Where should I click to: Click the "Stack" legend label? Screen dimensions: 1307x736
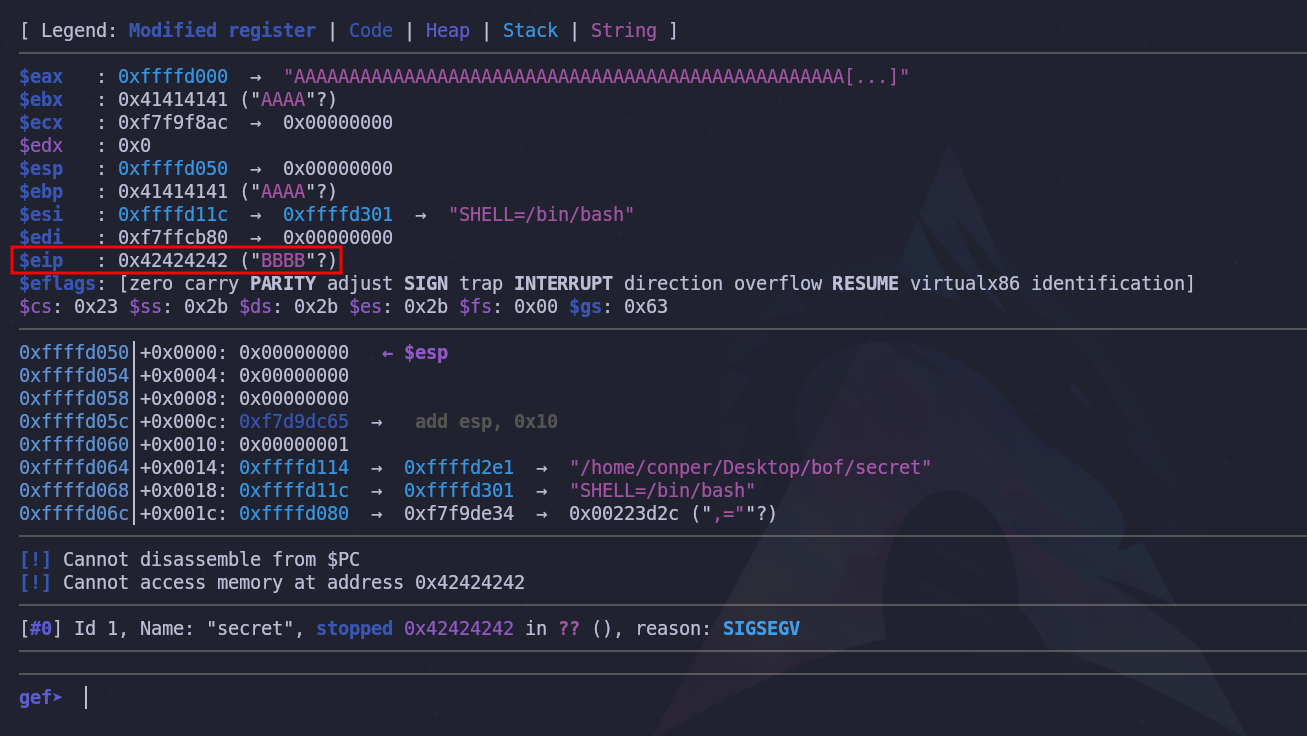click(x=530, y=30)
